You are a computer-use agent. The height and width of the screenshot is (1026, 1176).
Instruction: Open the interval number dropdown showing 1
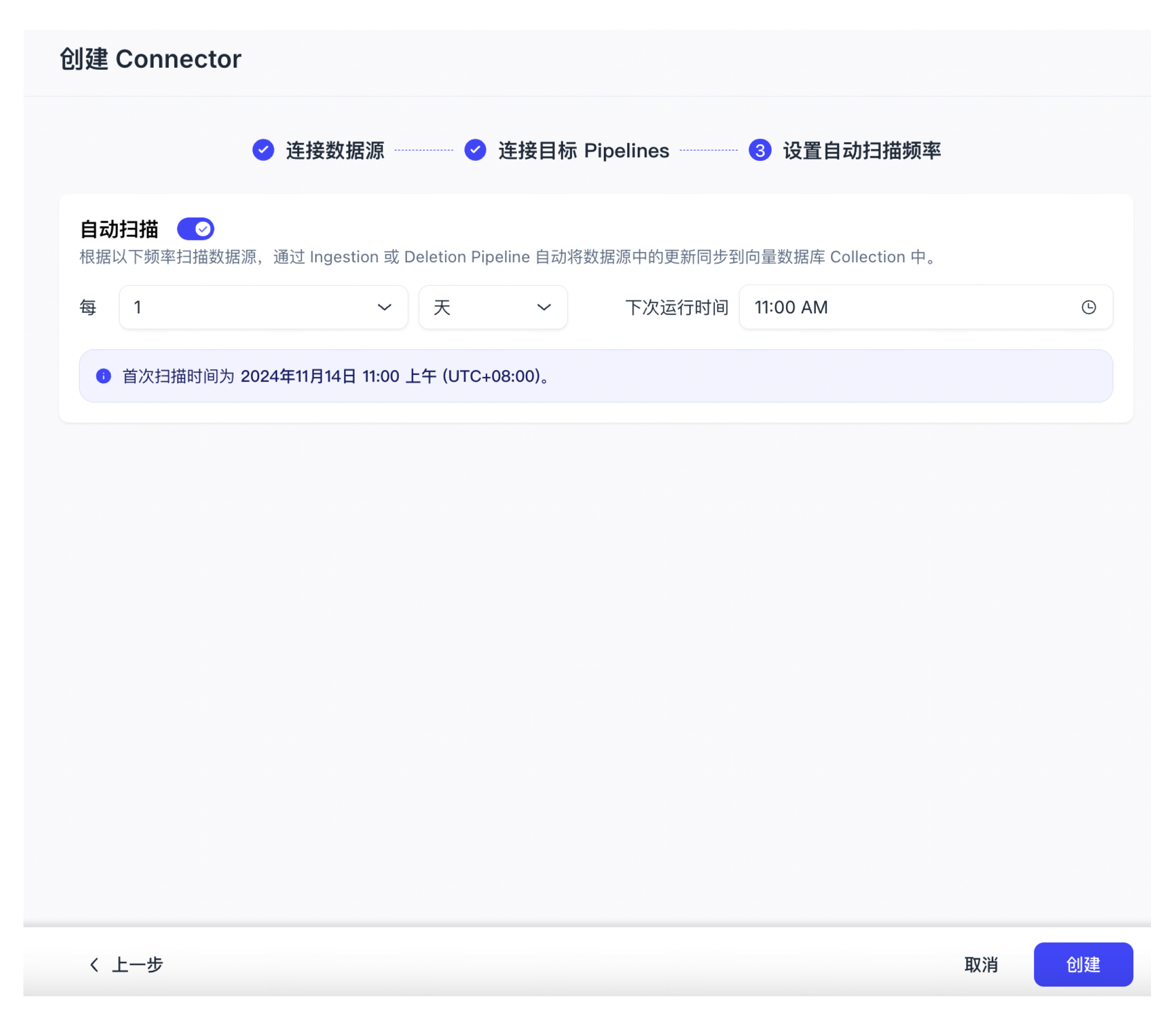[x=263, y=308]
